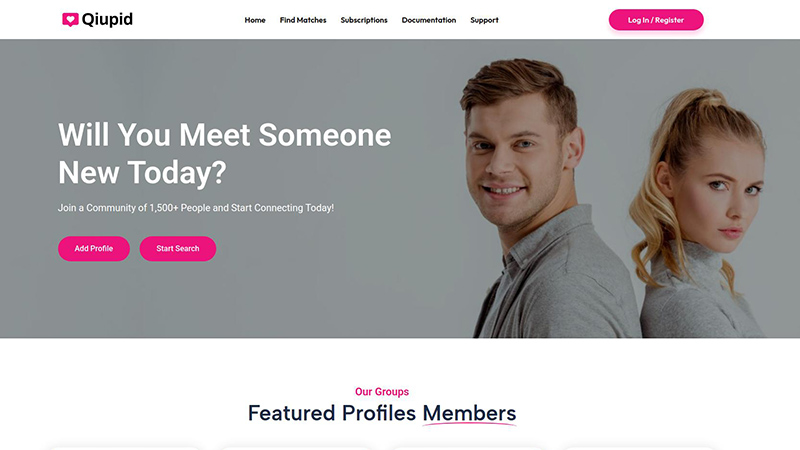800x450 pixels.
Task: Click the last featured profile card top edge
Action: 638,447
